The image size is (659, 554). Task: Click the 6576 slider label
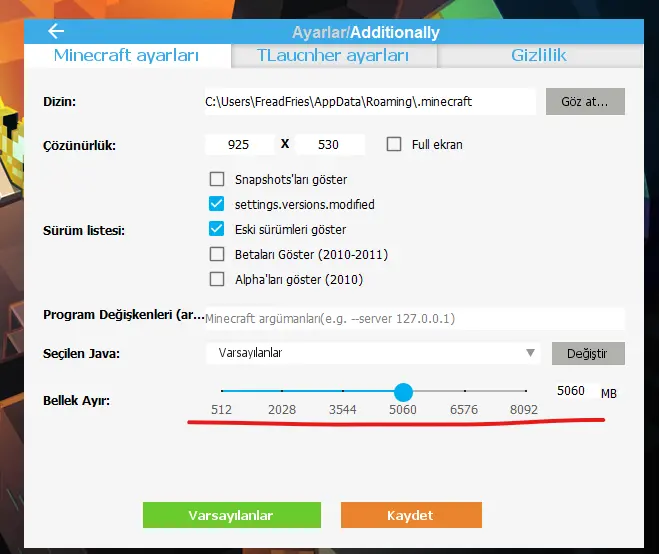(464, 409)
